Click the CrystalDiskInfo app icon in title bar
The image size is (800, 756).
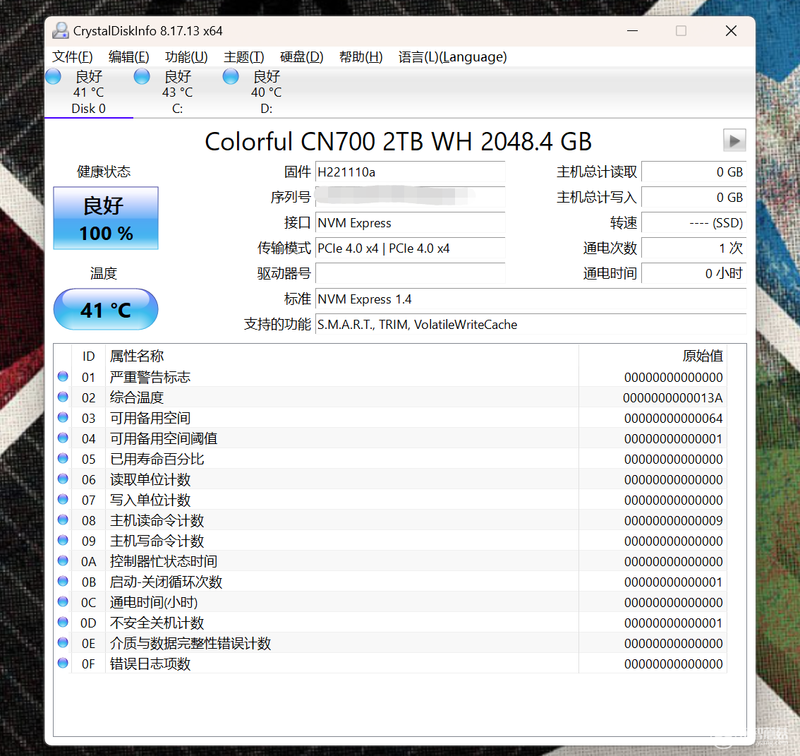click(60, 31)
